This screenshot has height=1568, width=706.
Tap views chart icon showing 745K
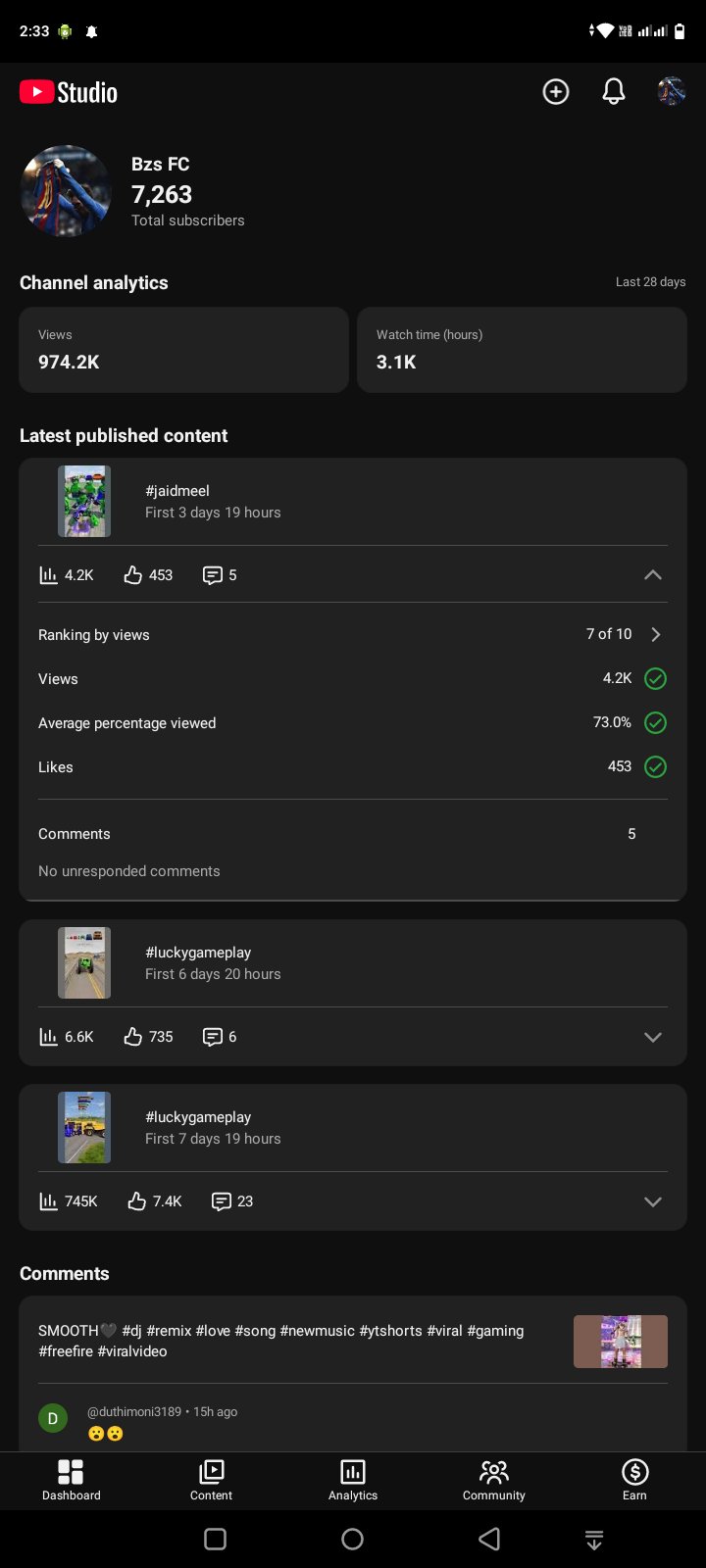pos(48,1201)
